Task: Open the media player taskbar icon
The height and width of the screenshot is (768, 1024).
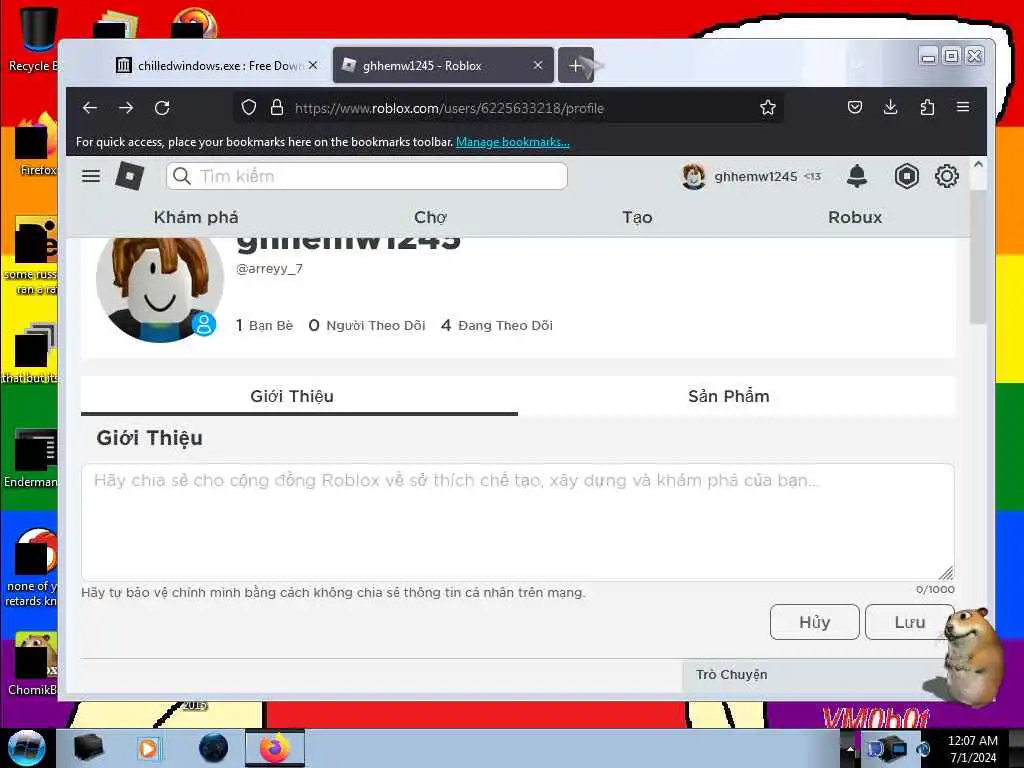Action: 149,748
